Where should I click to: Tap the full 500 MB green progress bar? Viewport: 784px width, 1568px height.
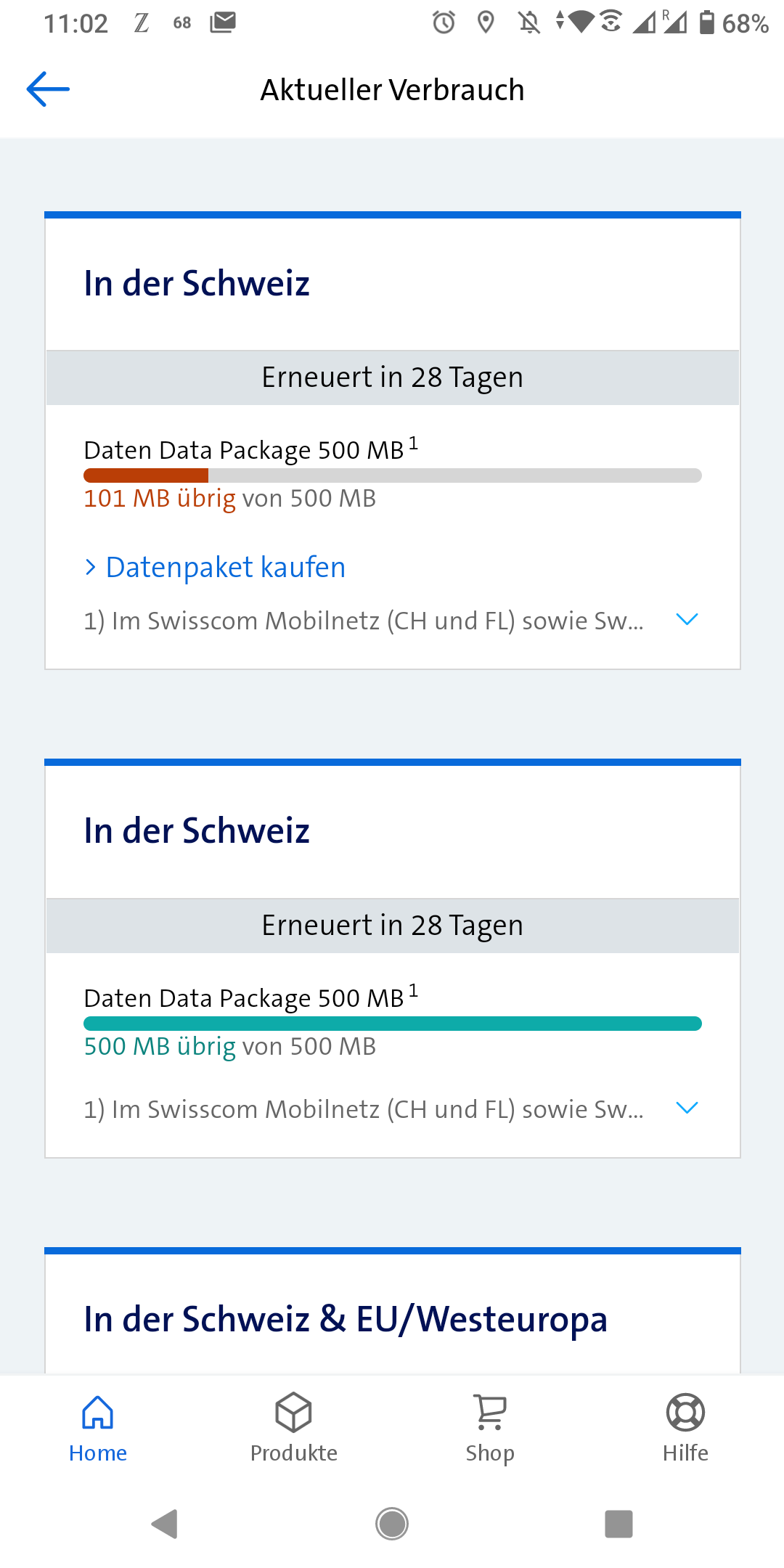(x=392, y=1024)
